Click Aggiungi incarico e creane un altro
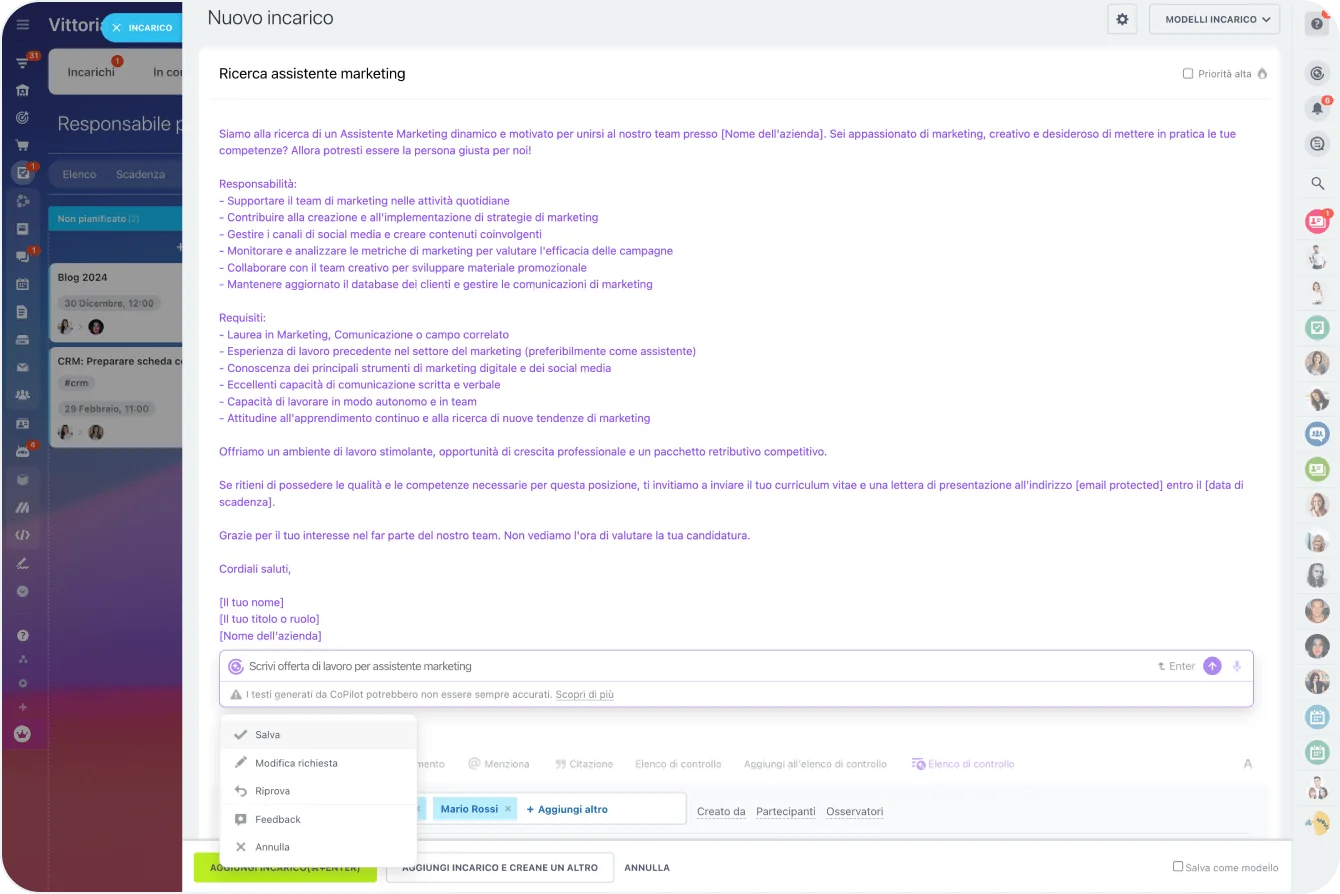 [499, 868]
